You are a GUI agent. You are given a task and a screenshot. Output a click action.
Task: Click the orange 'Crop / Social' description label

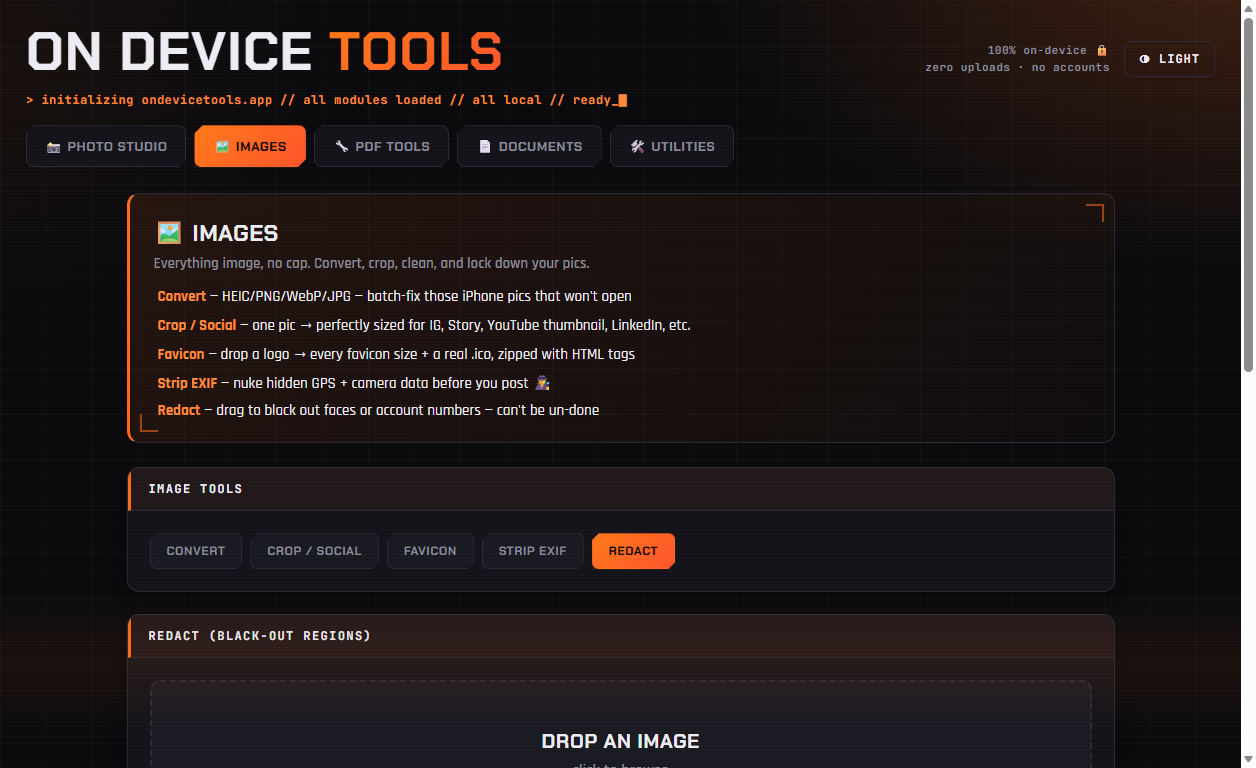(197, 325)
